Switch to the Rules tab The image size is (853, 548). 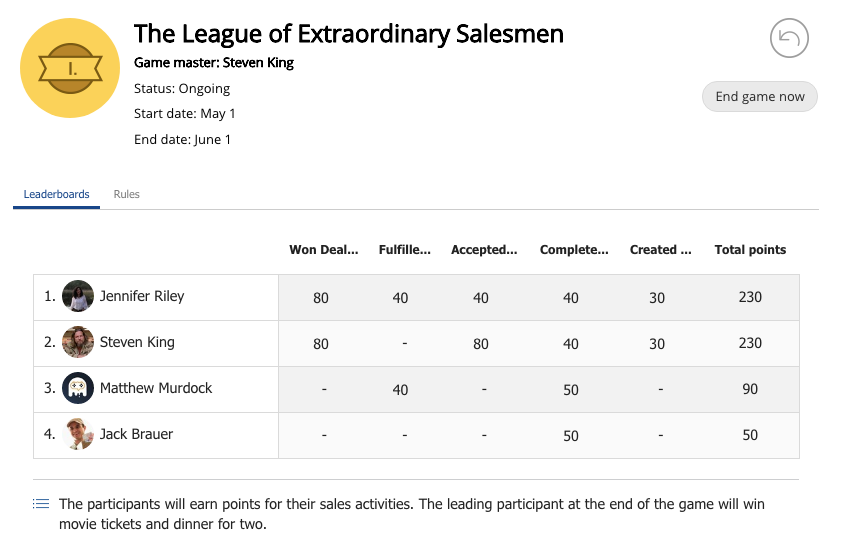[126, 194]
